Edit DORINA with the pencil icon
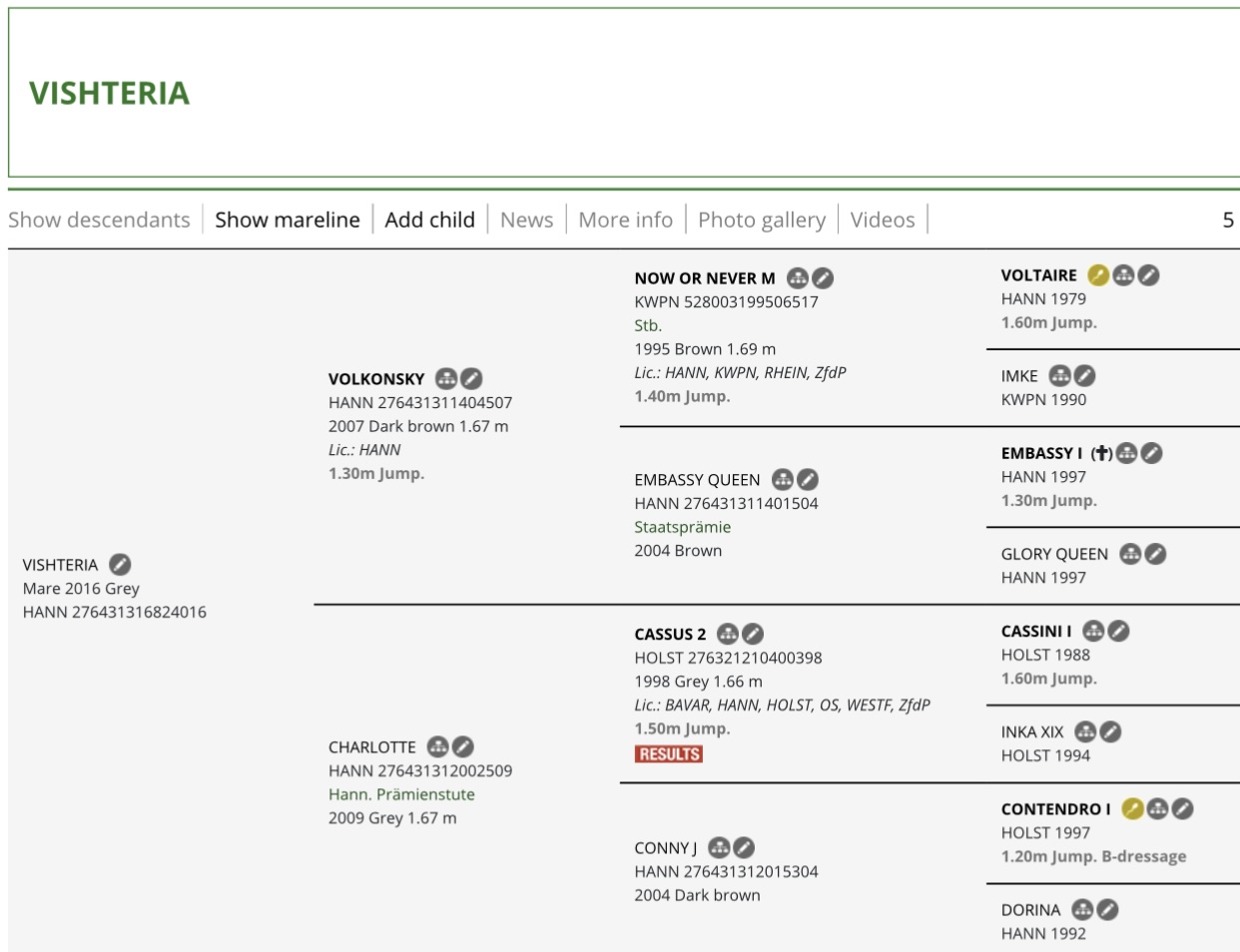Image resolution: width=1240 pixels, height=952 pixels. pyautogui.click(x=1107, y=909)
